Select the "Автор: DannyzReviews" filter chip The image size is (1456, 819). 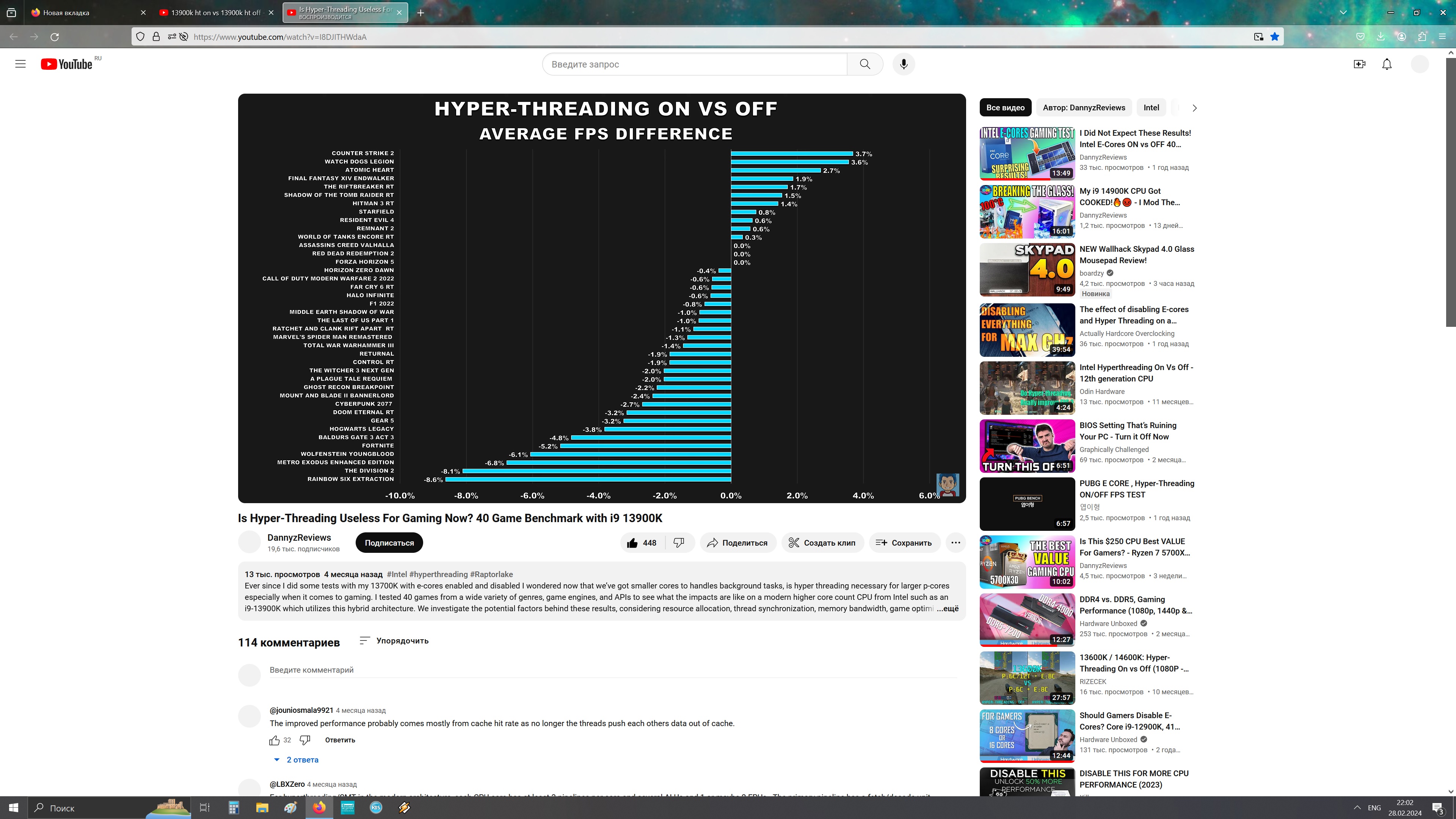pos(1084,107)
